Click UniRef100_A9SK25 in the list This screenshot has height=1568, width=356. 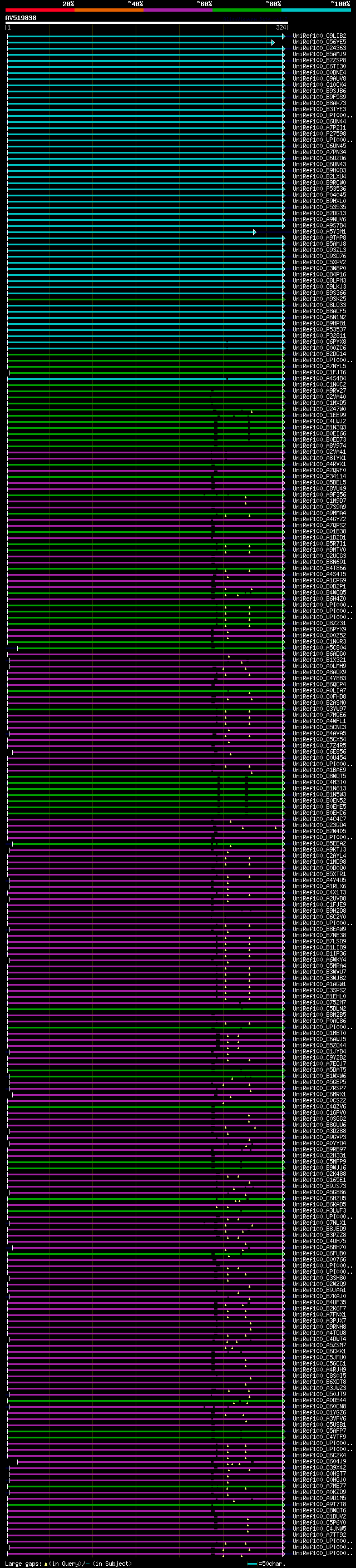coord(319,299)
